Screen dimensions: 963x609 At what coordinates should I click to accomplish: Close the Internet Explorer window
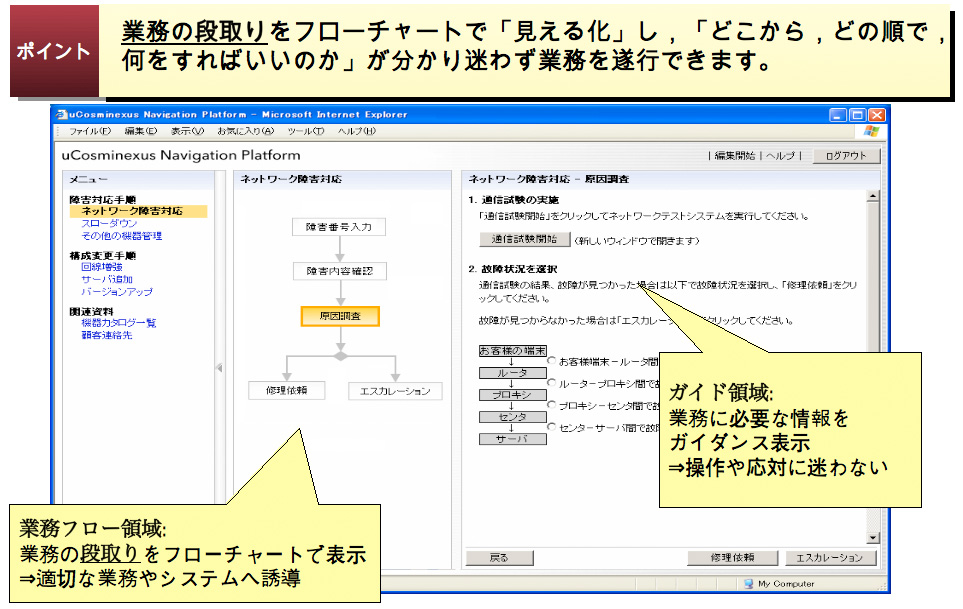[x=877, y=115]
